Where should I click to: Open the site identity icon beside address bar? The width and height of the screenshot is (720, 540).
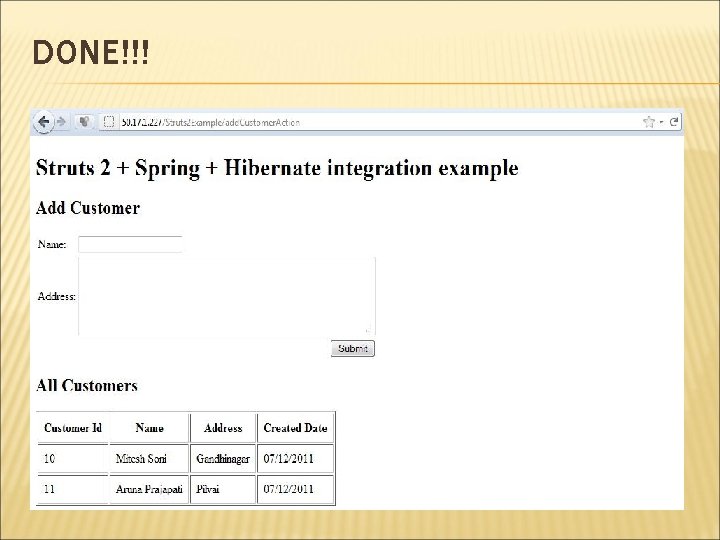pyautogui.click(x=84, y=122)
